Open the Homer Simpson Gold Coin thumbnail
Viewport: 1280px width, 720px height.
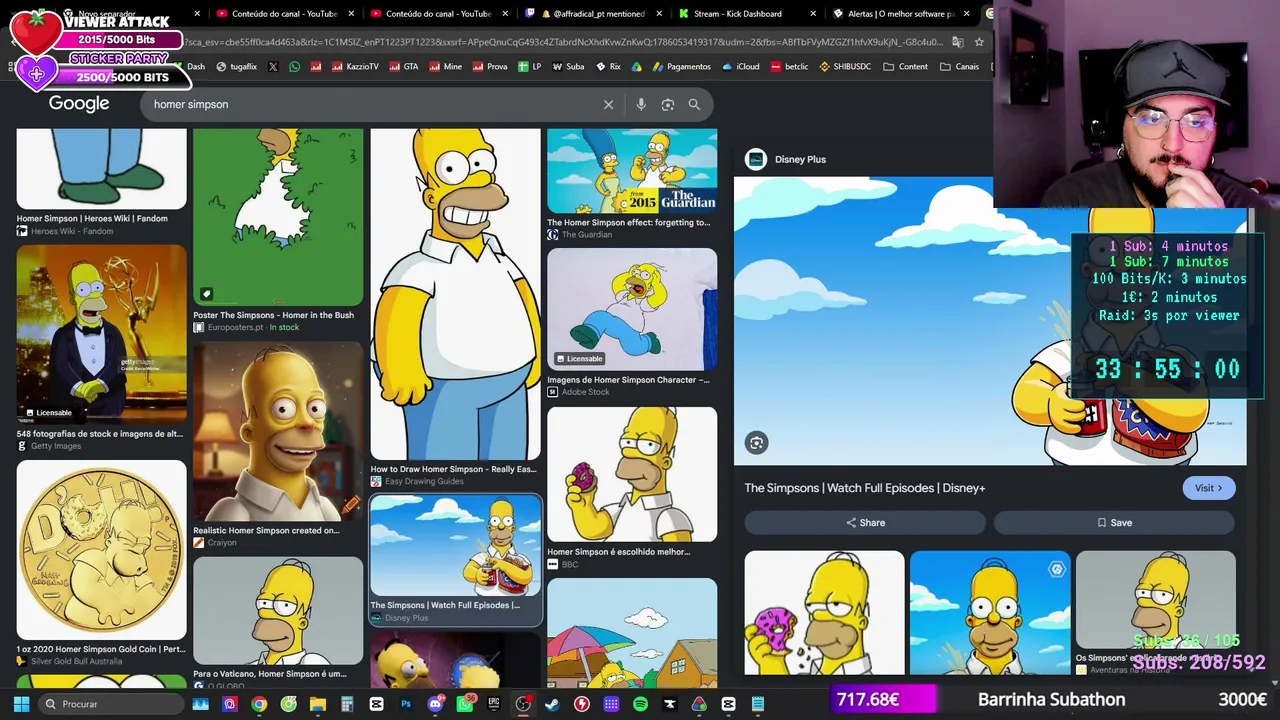101,550
